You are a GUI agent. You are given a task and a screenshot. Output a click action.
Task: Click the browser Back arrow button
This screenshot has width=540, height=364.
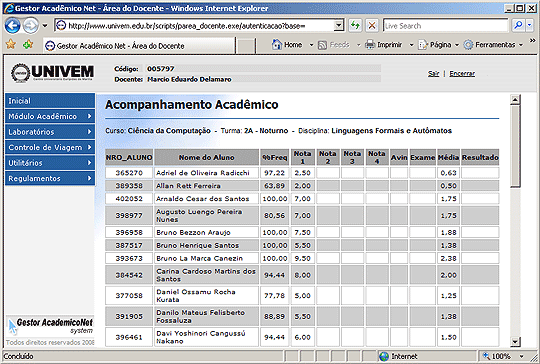click(13, 26)
